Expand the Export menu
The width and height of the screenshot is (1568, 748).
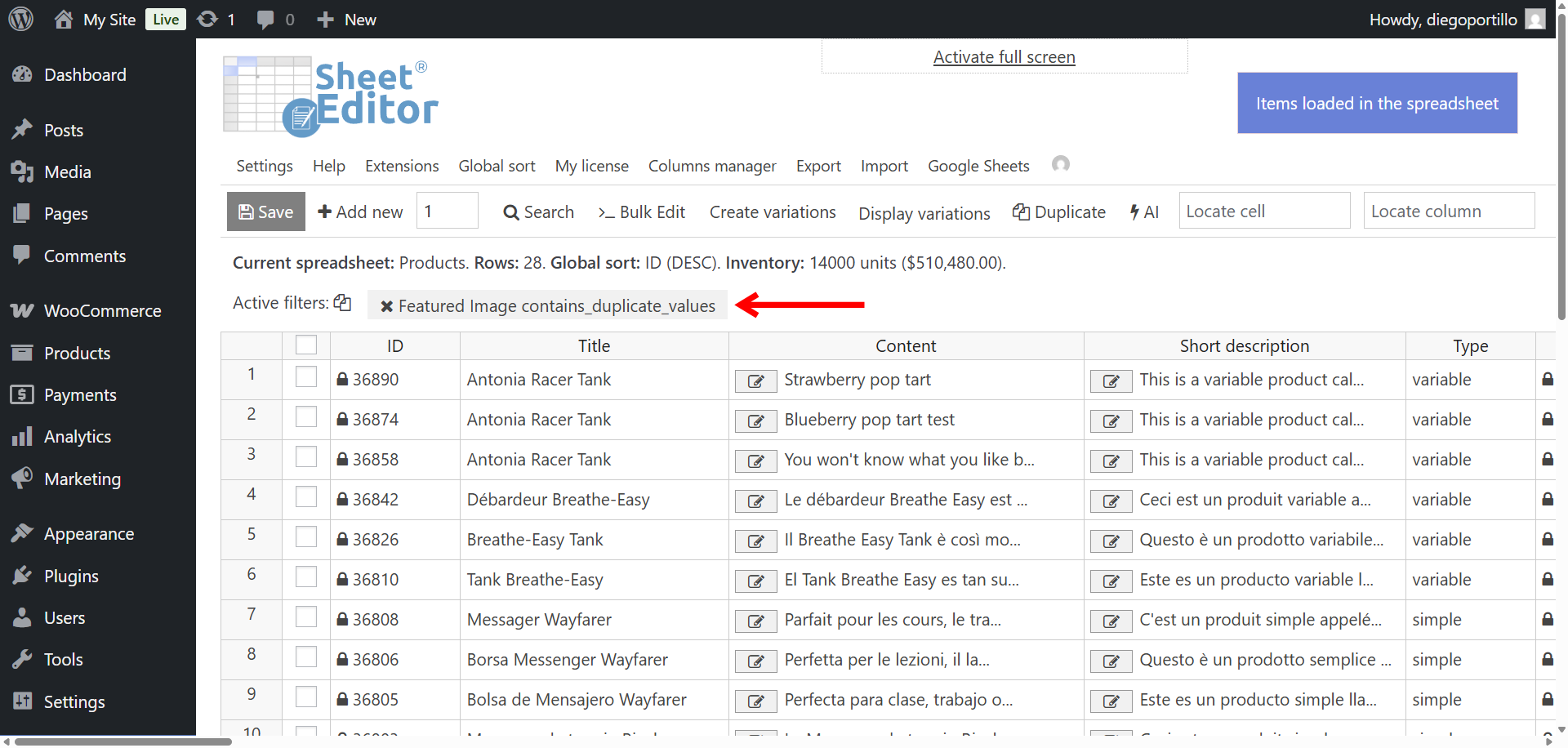pos(817,166)
